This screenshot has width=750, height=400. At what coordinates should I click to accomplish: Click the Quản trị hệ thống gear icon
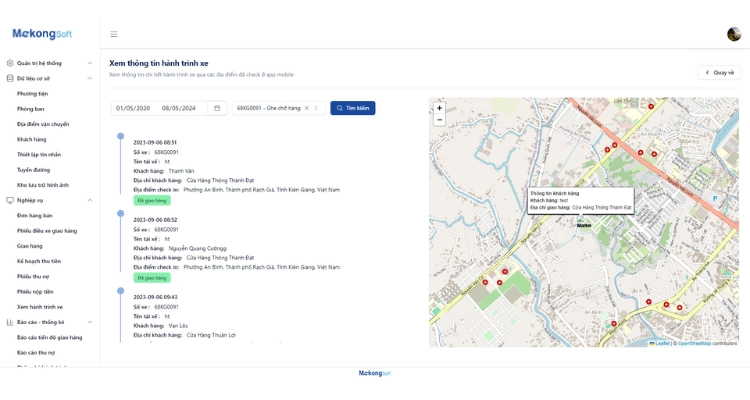click(x=10, y=63)
